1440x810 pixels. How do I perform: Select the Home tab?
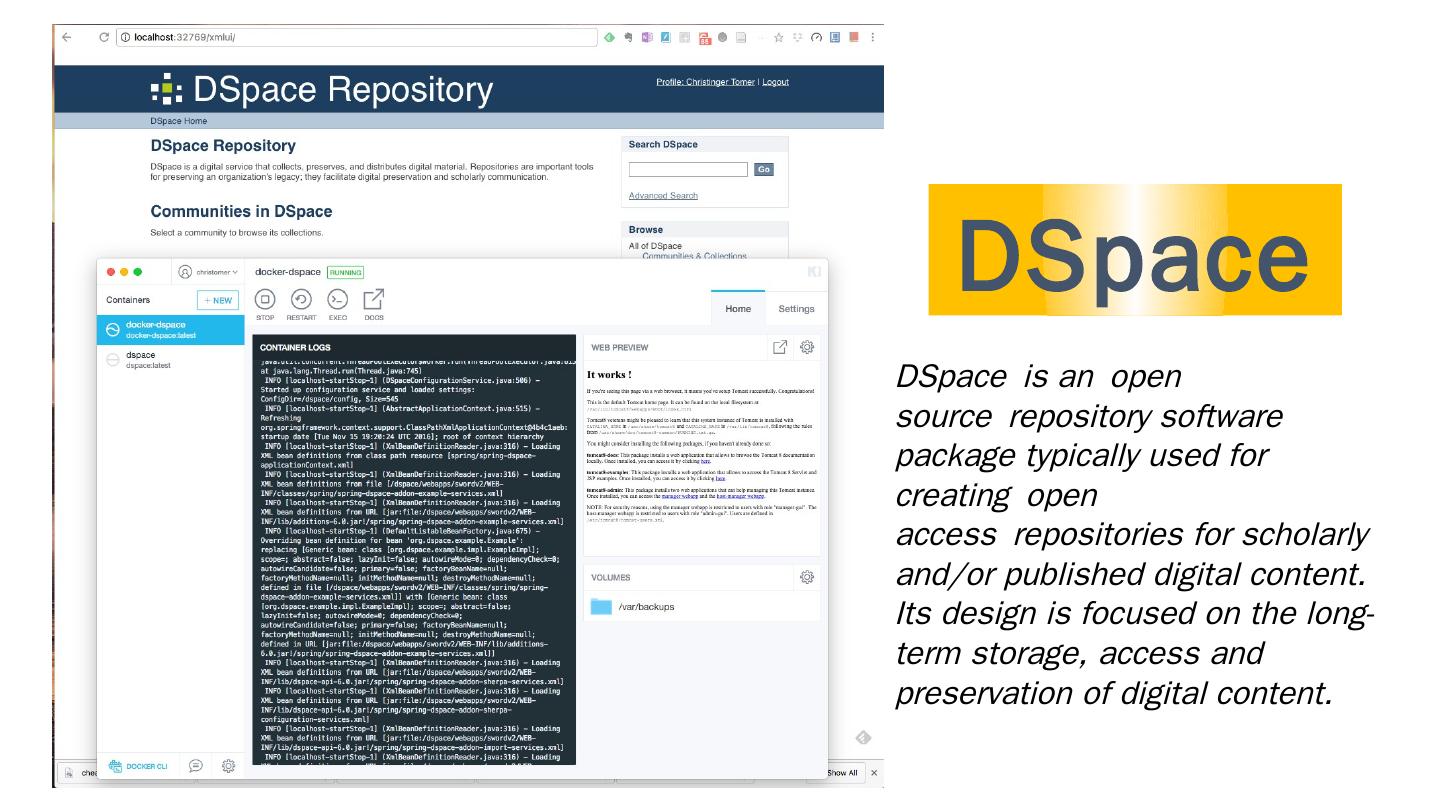point(738,309)
